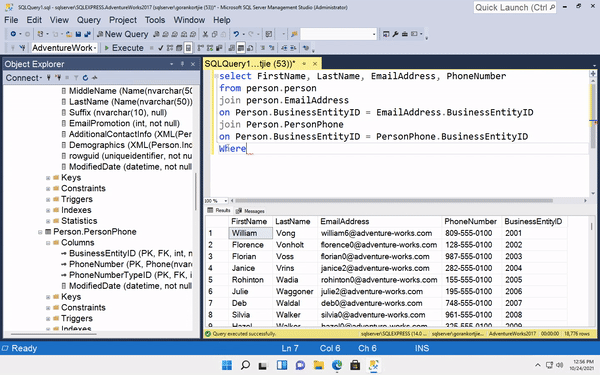This screenshot has height=375, width=600.
Task: Click the Filter funnel icon in Object Explorer
Action: pos(76,78)
